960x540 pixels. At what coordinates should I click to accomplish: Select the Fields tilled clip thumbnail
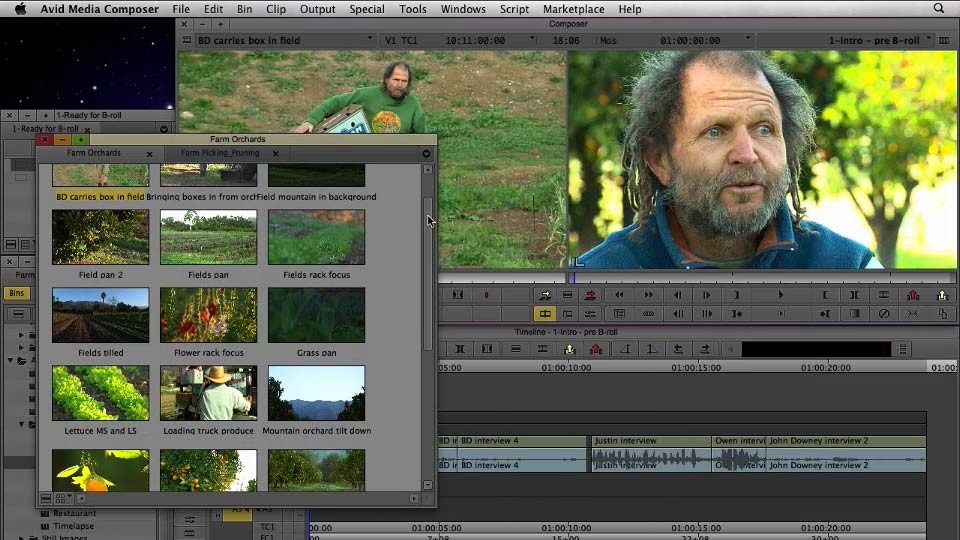(100, 315)
